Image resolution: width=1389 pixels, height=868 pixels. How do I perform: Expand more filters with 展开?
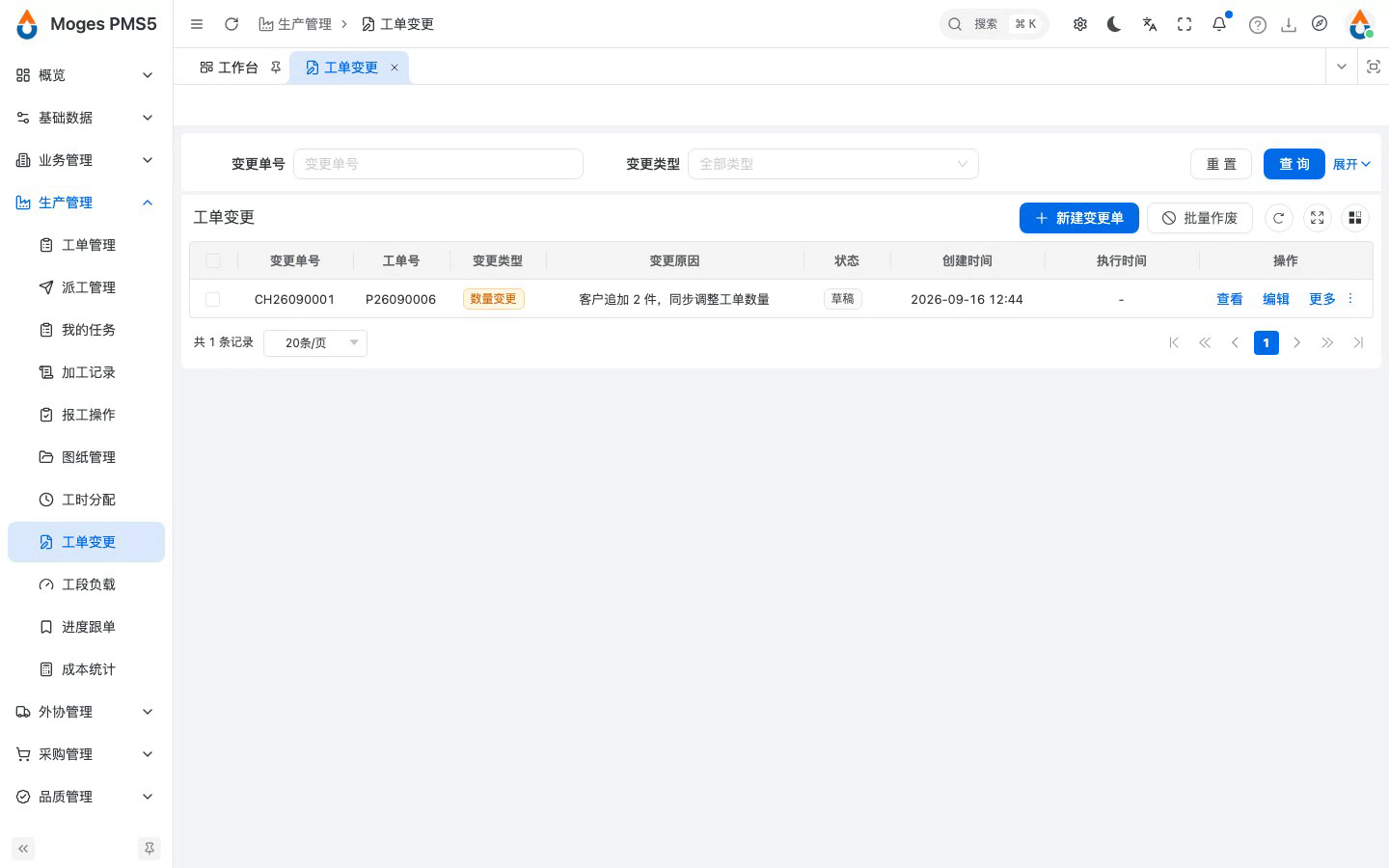(x=1351, y=164)
